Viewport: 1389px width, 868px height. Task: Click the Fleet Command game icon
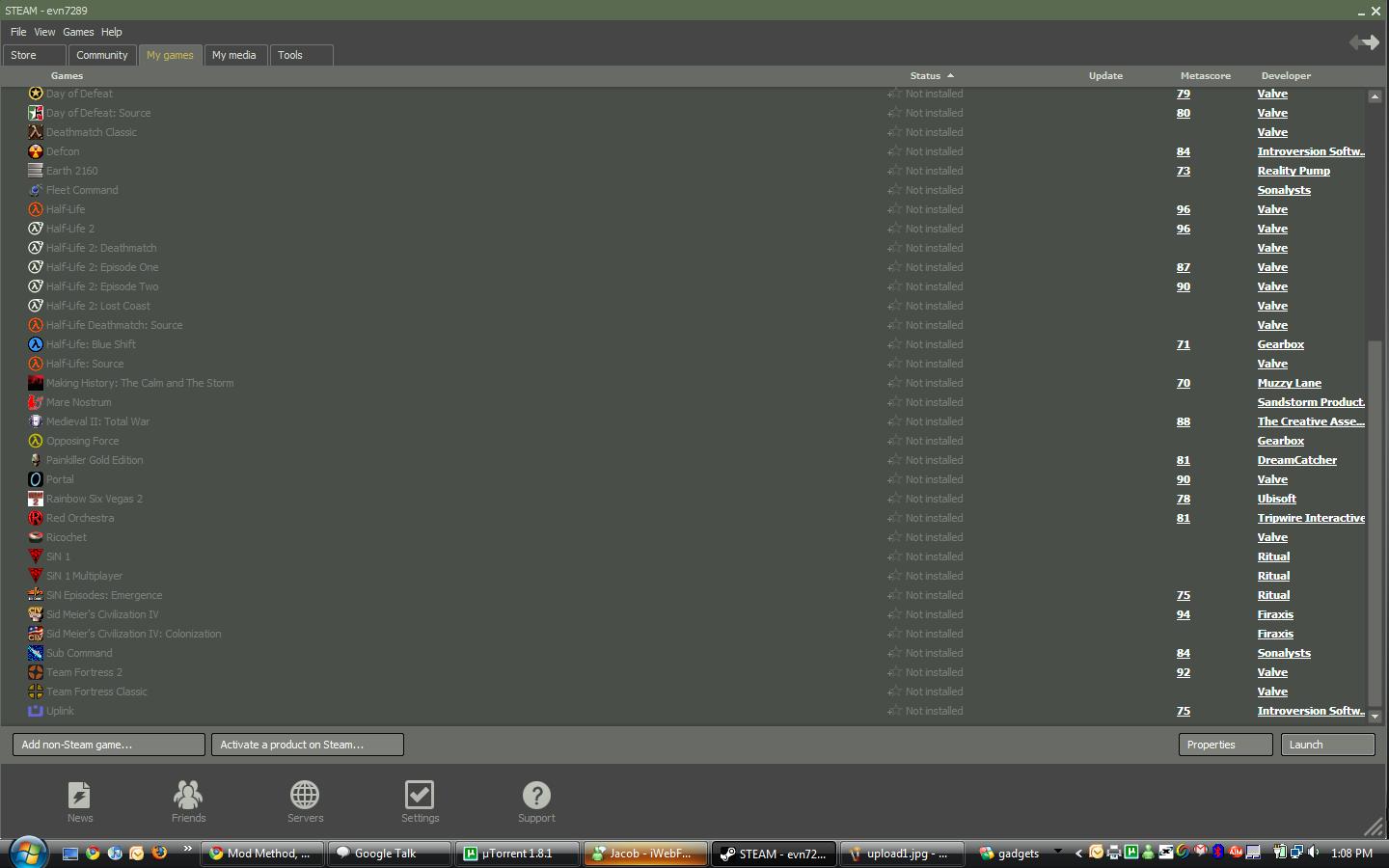(36, 190)
